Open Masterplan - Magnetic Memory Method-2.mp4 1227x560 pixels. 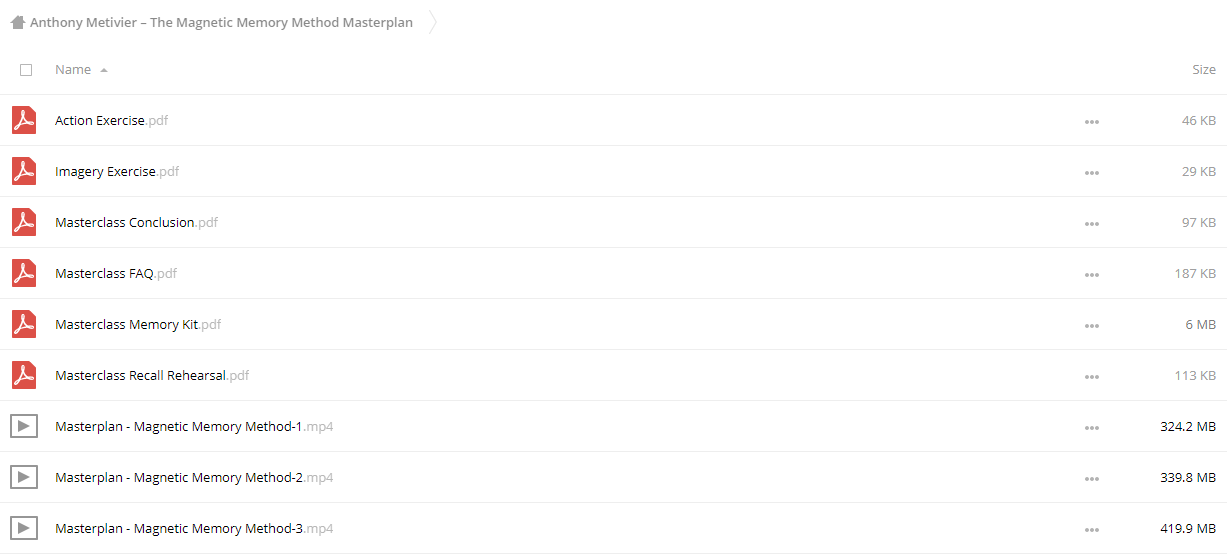[x=194, y=477]
